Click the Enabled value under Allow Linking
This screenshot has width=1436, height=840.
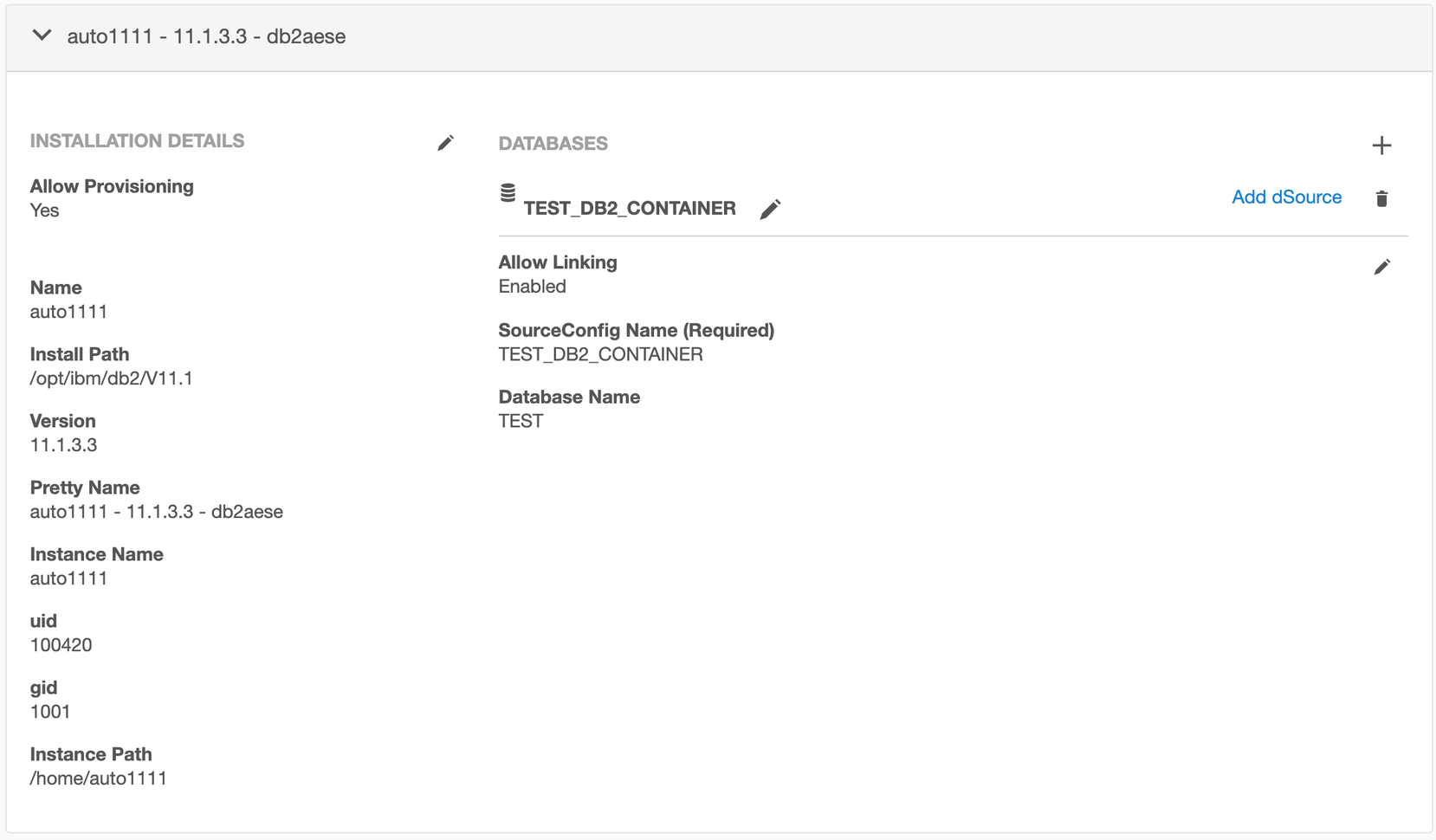tap(532, 287)
